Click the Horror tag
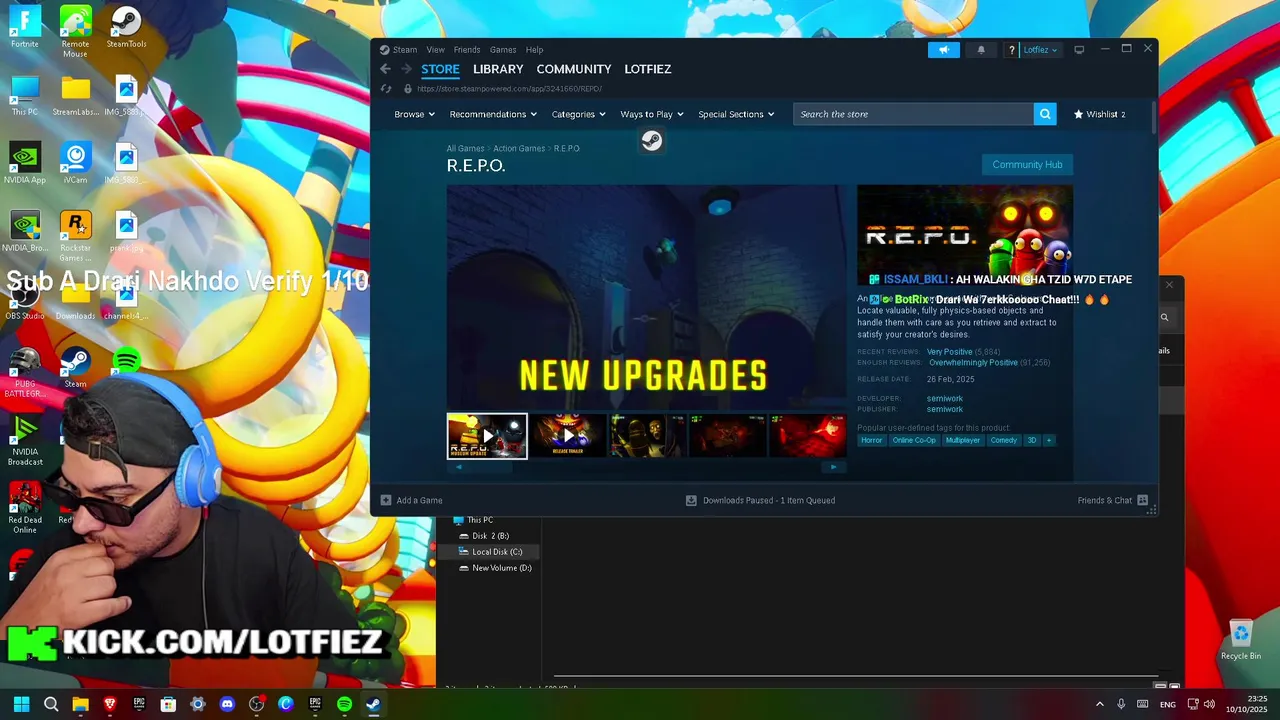The height and width of the screenshot is (720, 1280). [x=872, y=440]
